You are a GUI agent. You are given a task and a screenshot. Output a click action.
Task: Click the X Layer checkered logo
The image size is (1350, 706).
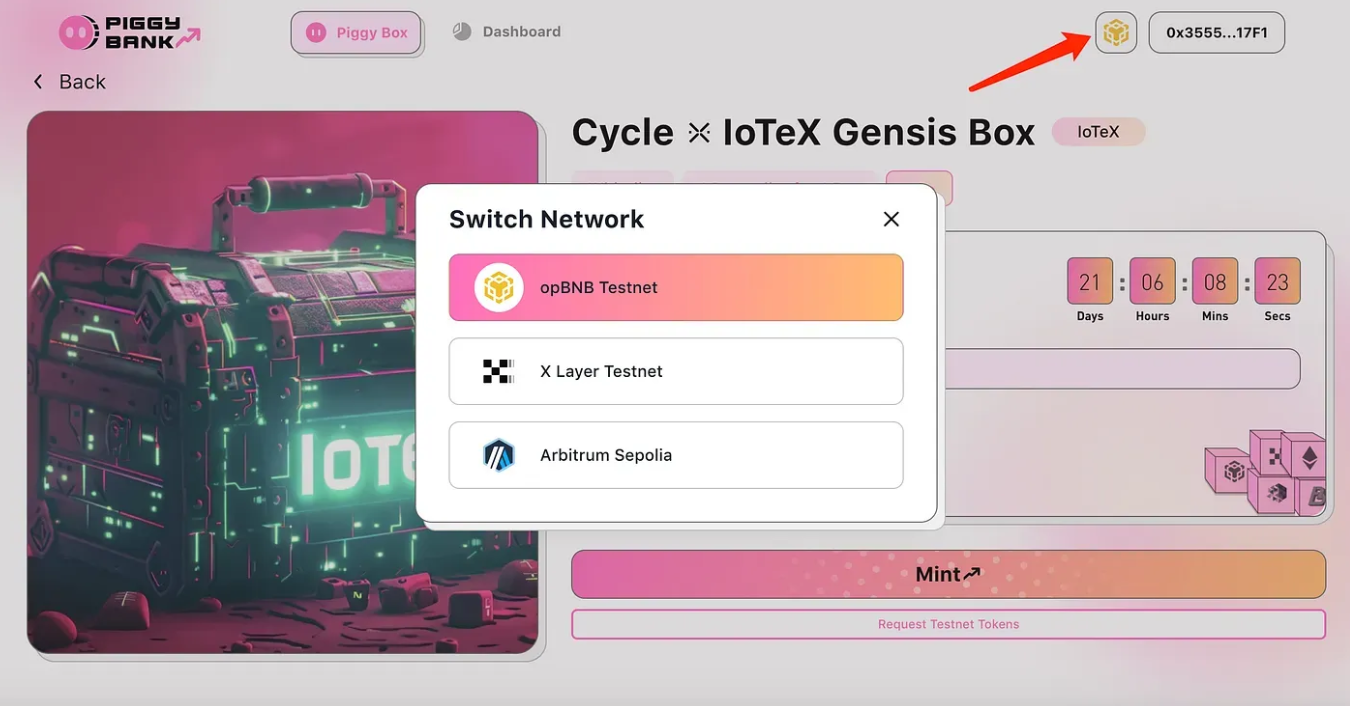coord(498,371)
